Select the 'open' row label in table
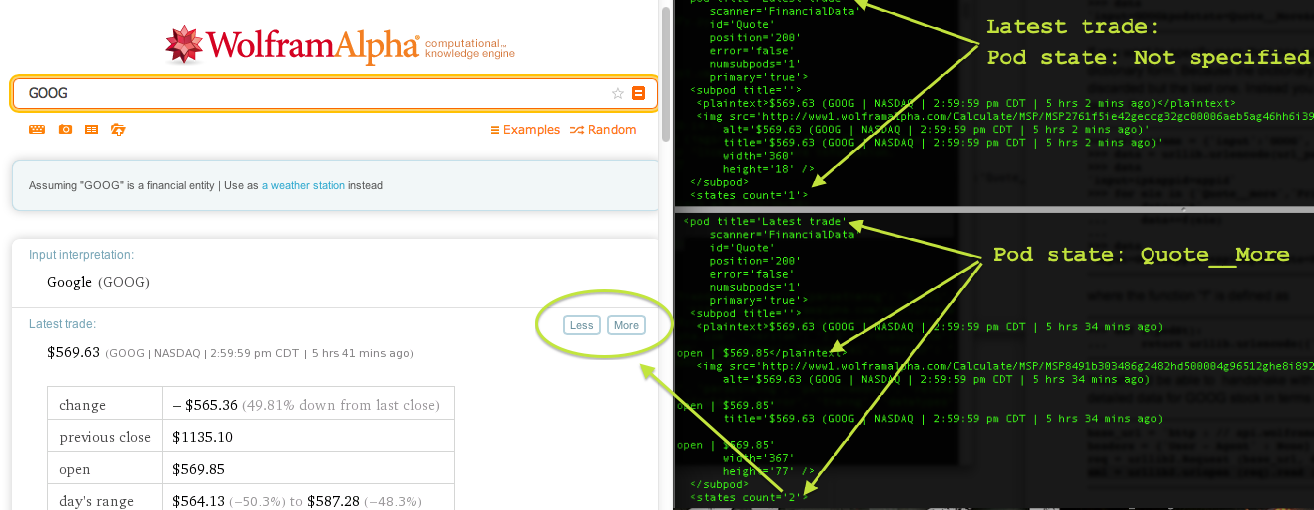The width and height of the screenshot is (1314, 510). [x=75, y=469]
